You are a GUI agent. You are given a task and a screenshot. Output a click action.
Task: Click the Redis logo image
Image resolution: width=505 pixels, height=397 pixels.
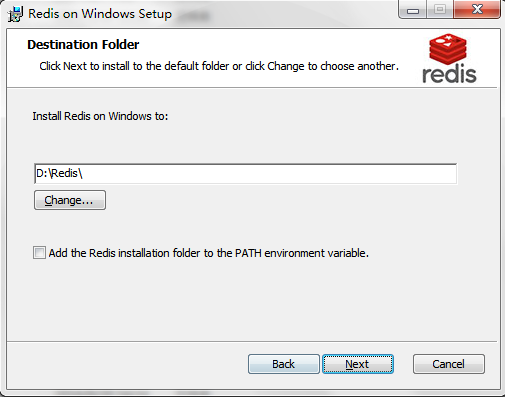pos(449,58)
